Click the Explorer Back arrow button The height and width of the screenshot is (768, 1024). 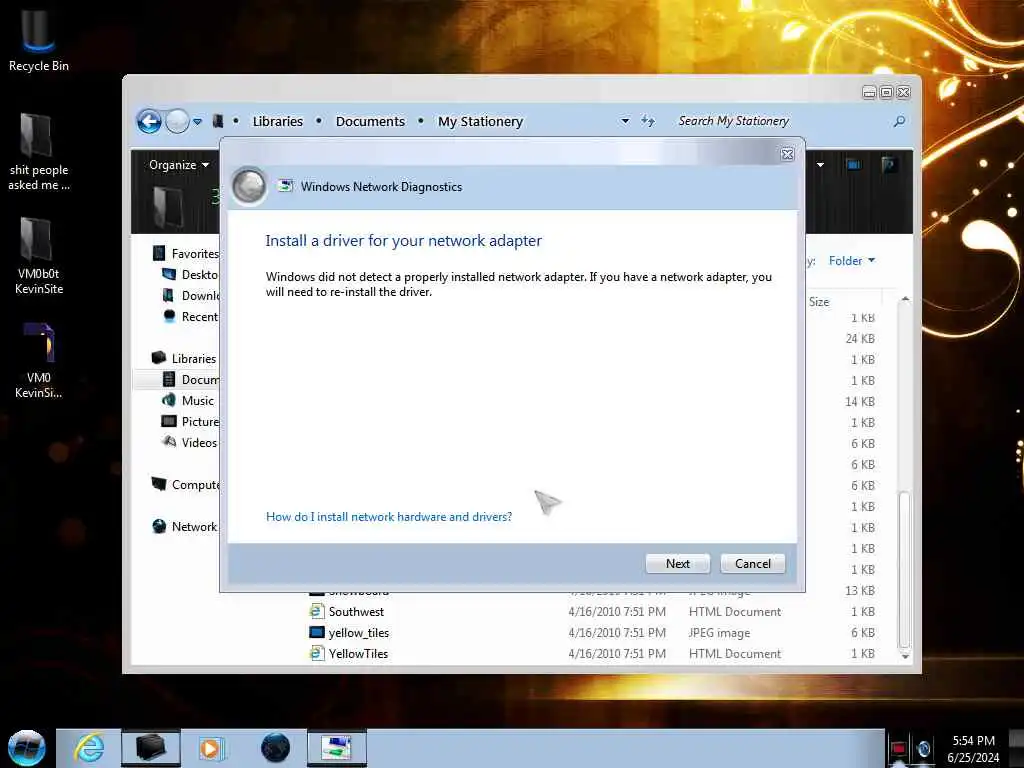pos(149,121)
